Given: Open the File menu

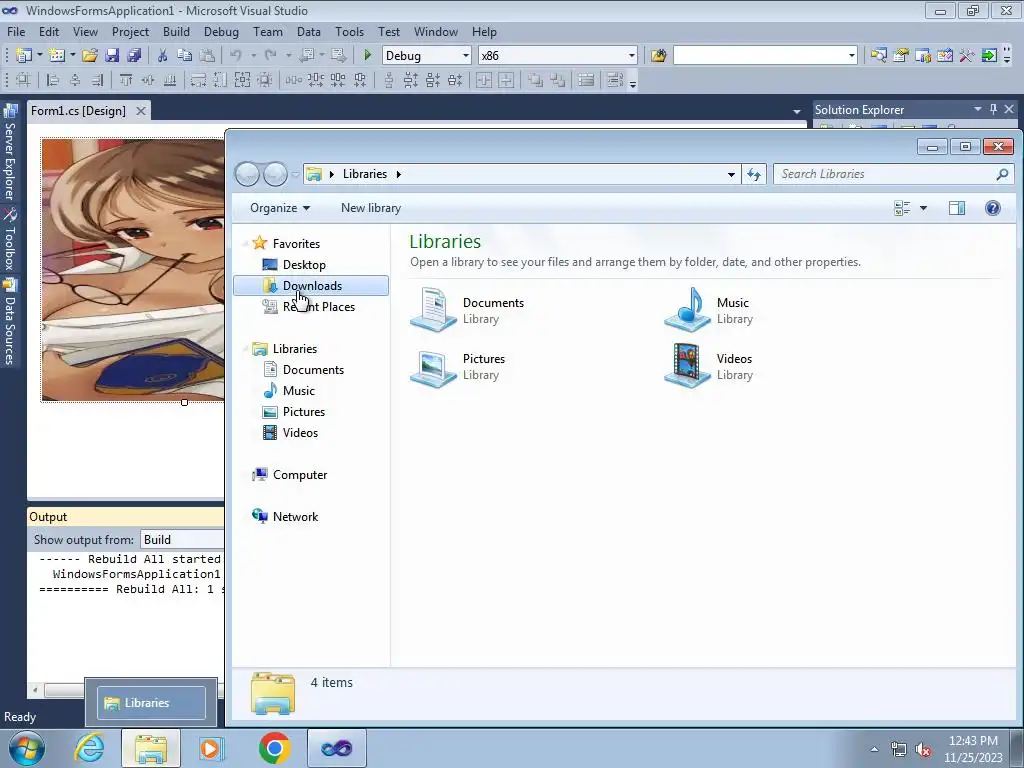Looking at the screenshot, I should tap(16, 31).
